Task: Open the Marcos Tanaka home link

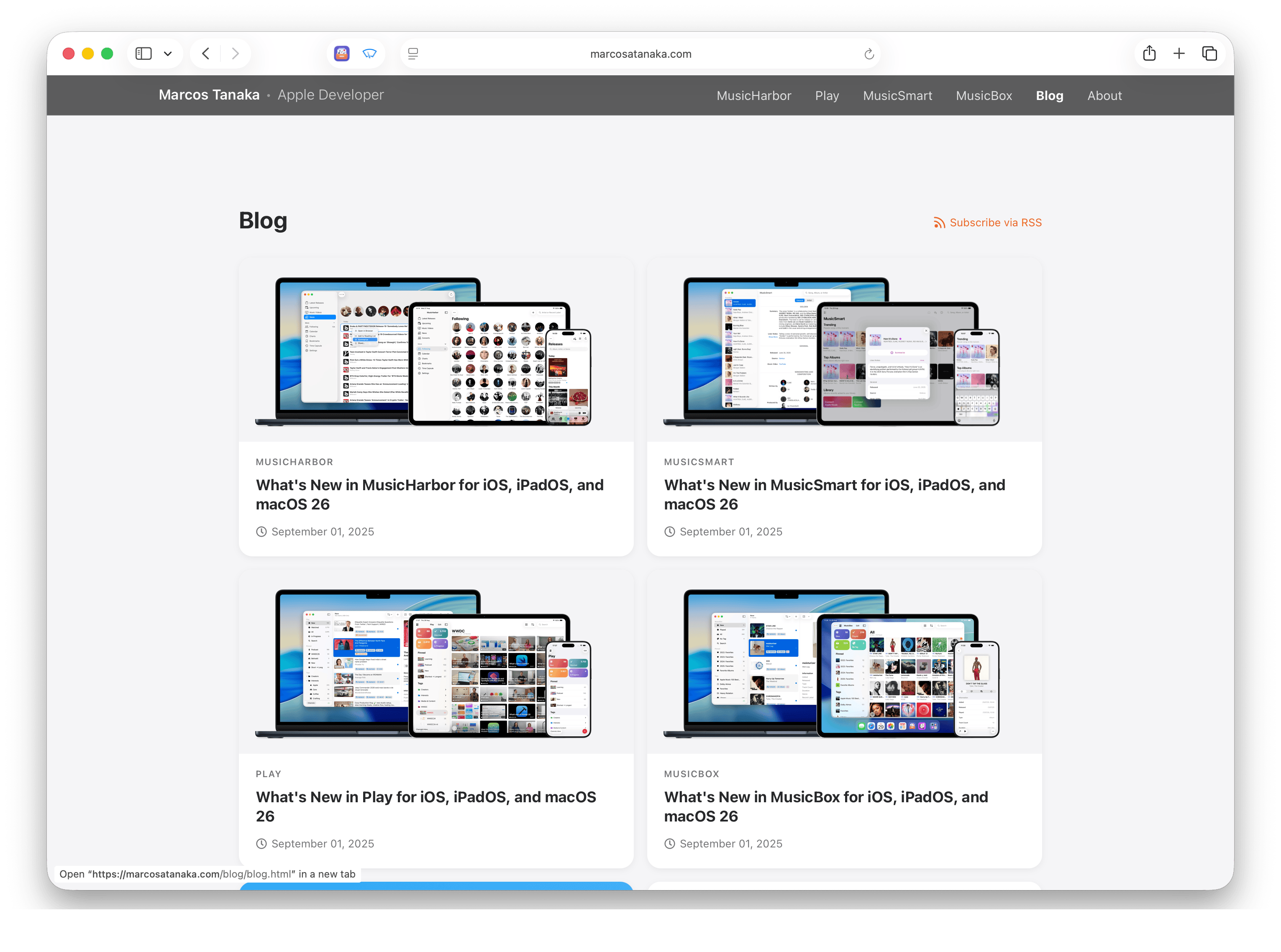Action: [x=209, y=95]
